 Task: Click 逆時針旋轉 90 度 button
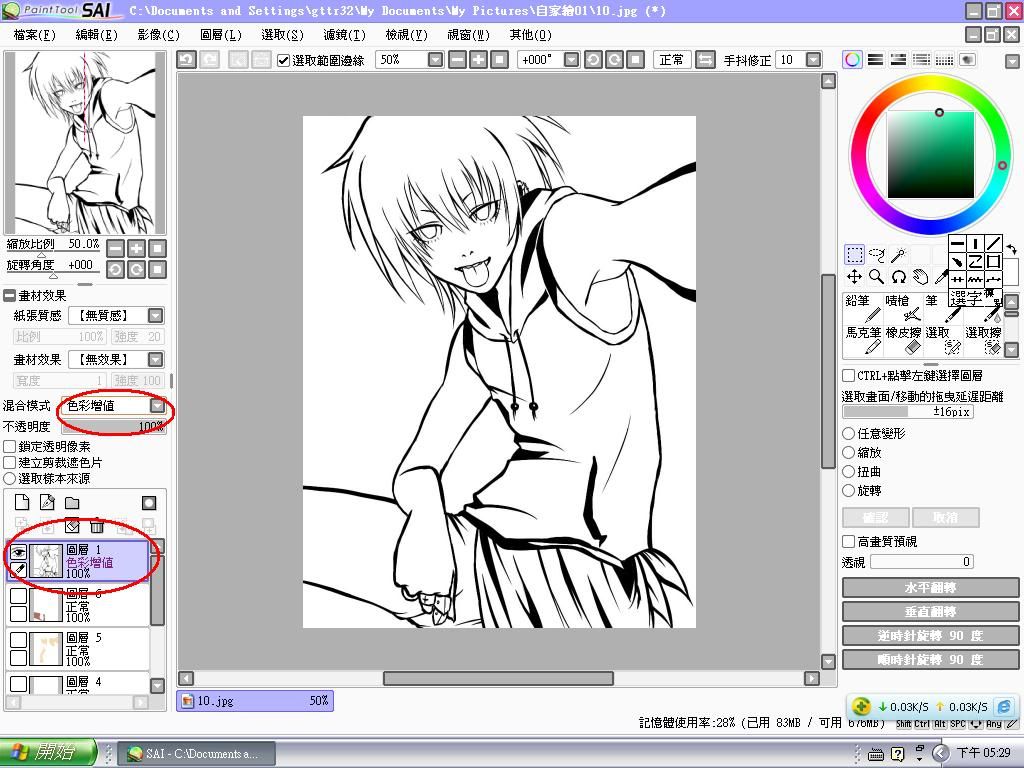pos(930,635)
